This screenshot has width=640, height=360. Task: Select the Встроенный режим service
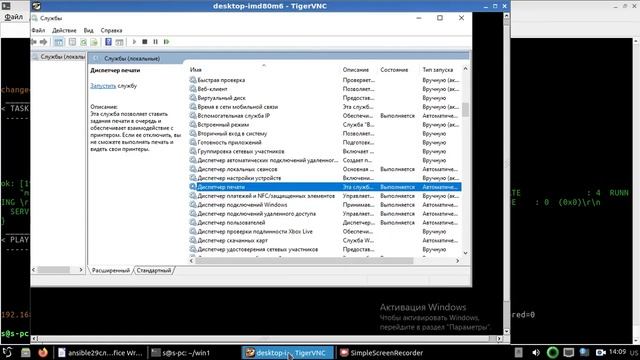[x=223, y=125]
